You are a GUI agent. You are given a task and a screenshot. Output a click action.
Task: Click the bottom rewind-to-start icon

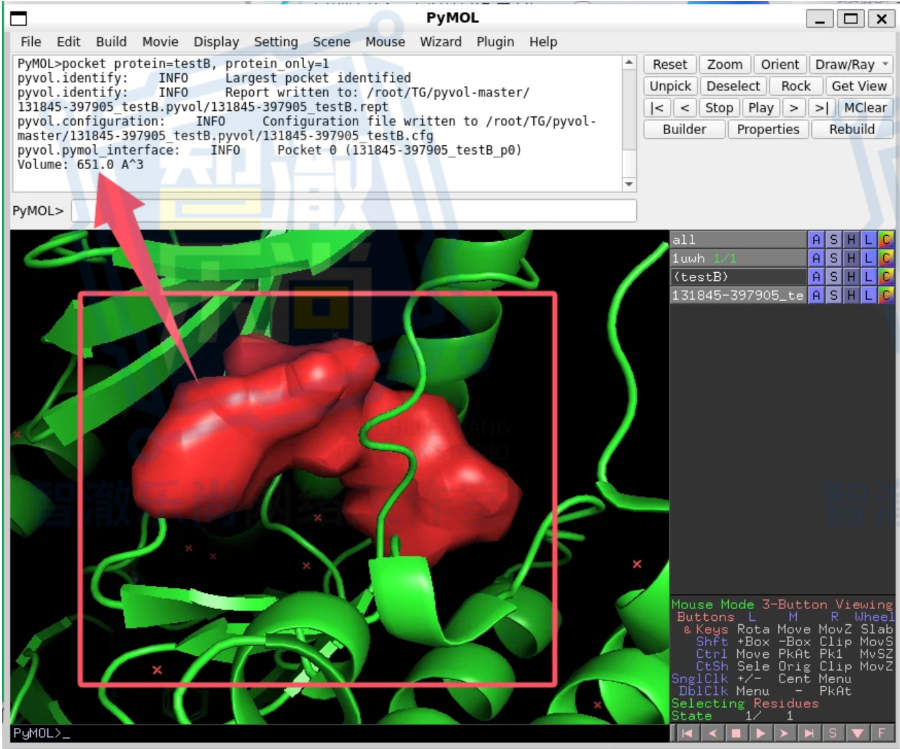[x=687, y=733]
